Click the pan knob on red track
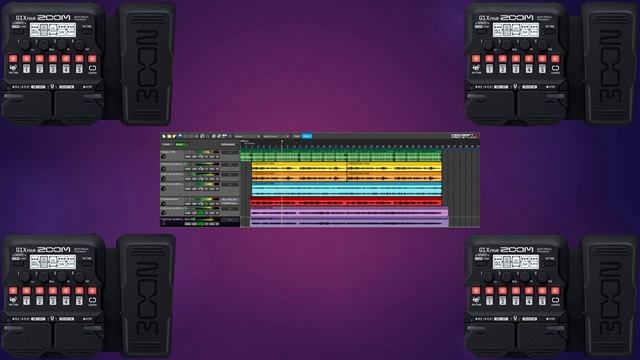640x360 pixels. [x=163, y=204]
